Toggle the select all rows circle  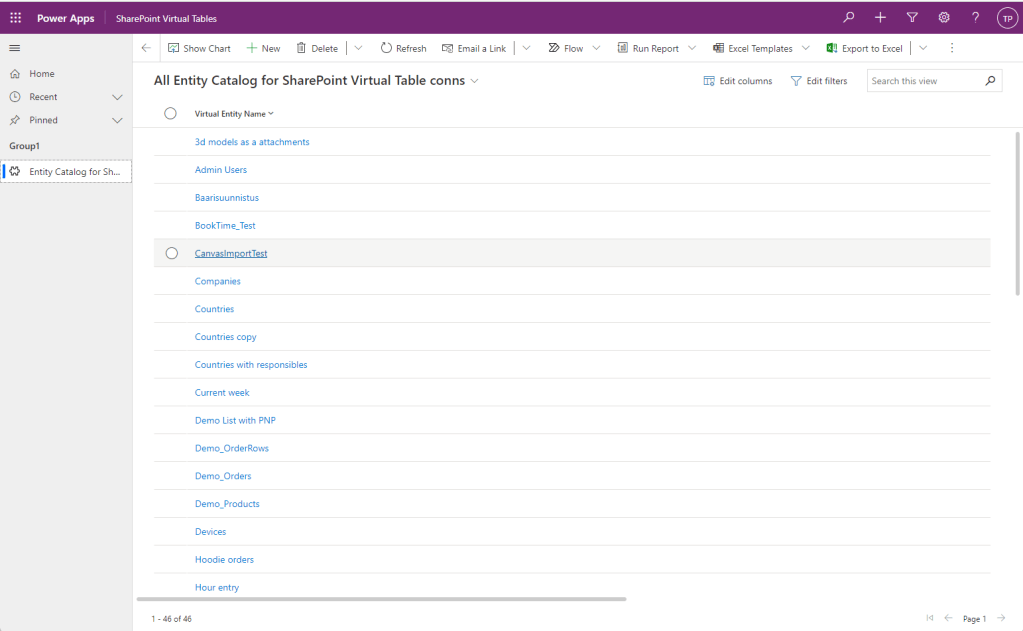pos(170,114)
